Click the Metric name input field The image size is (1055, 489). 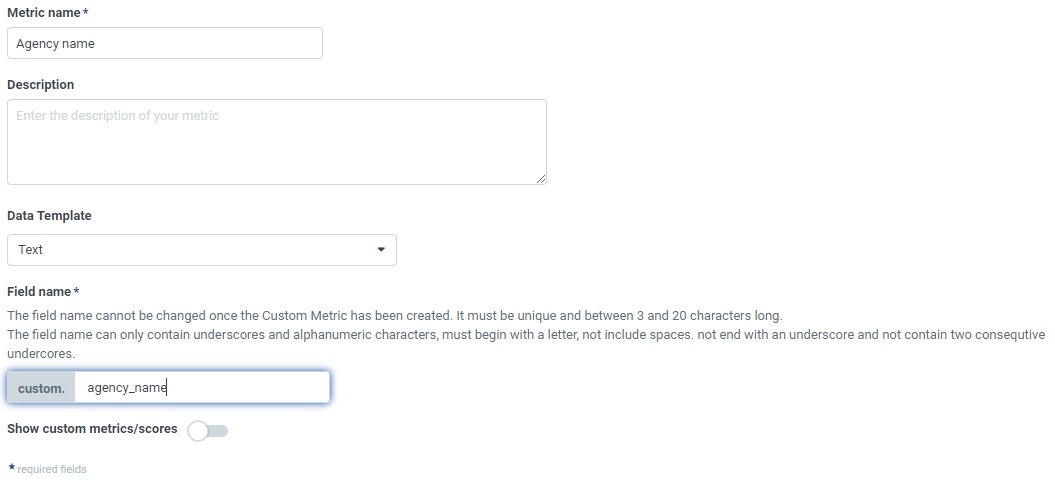(x=165, y=43)
